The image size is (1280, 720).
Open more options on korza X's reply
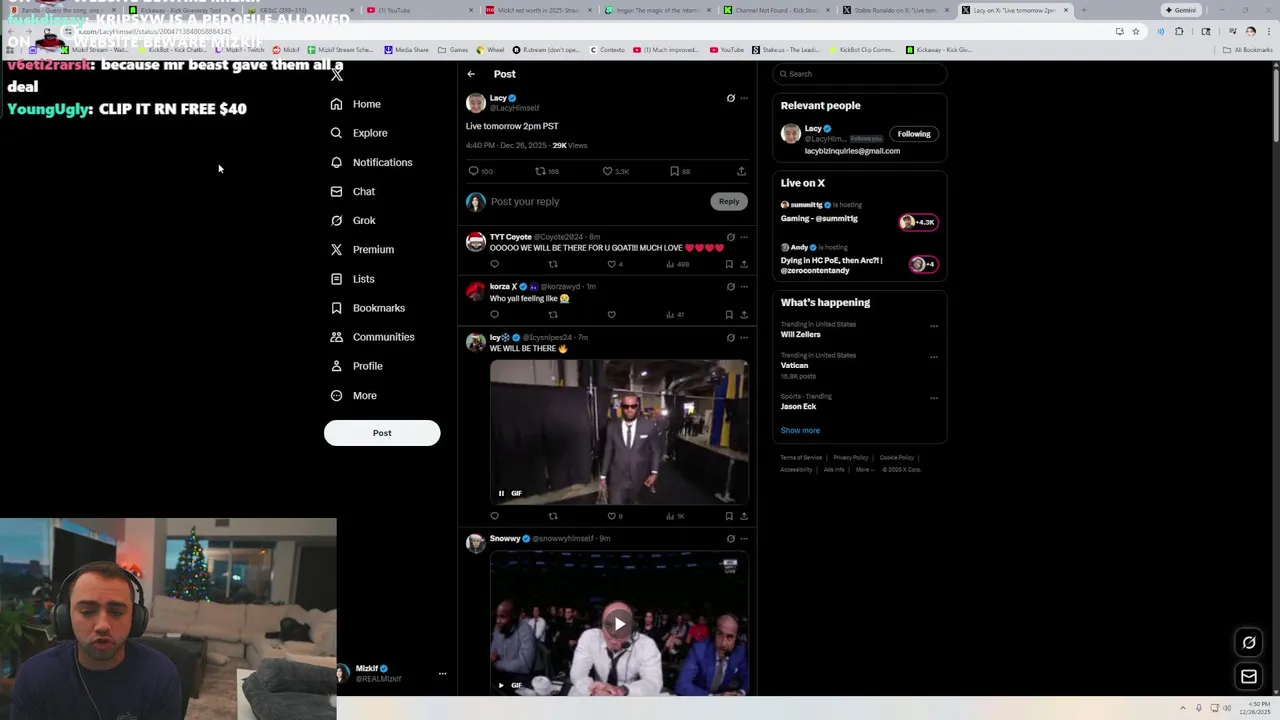(x=744, y=287)
